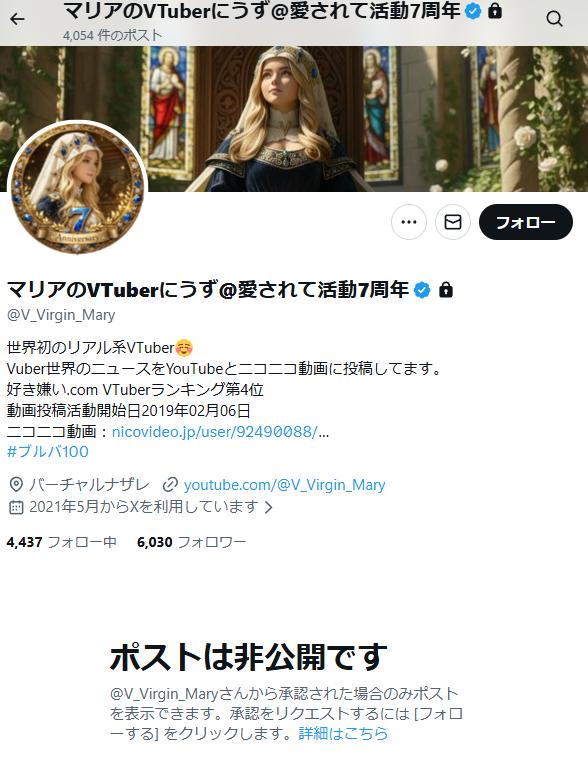Click the blue verified badge beside profile name

point(422,290)
